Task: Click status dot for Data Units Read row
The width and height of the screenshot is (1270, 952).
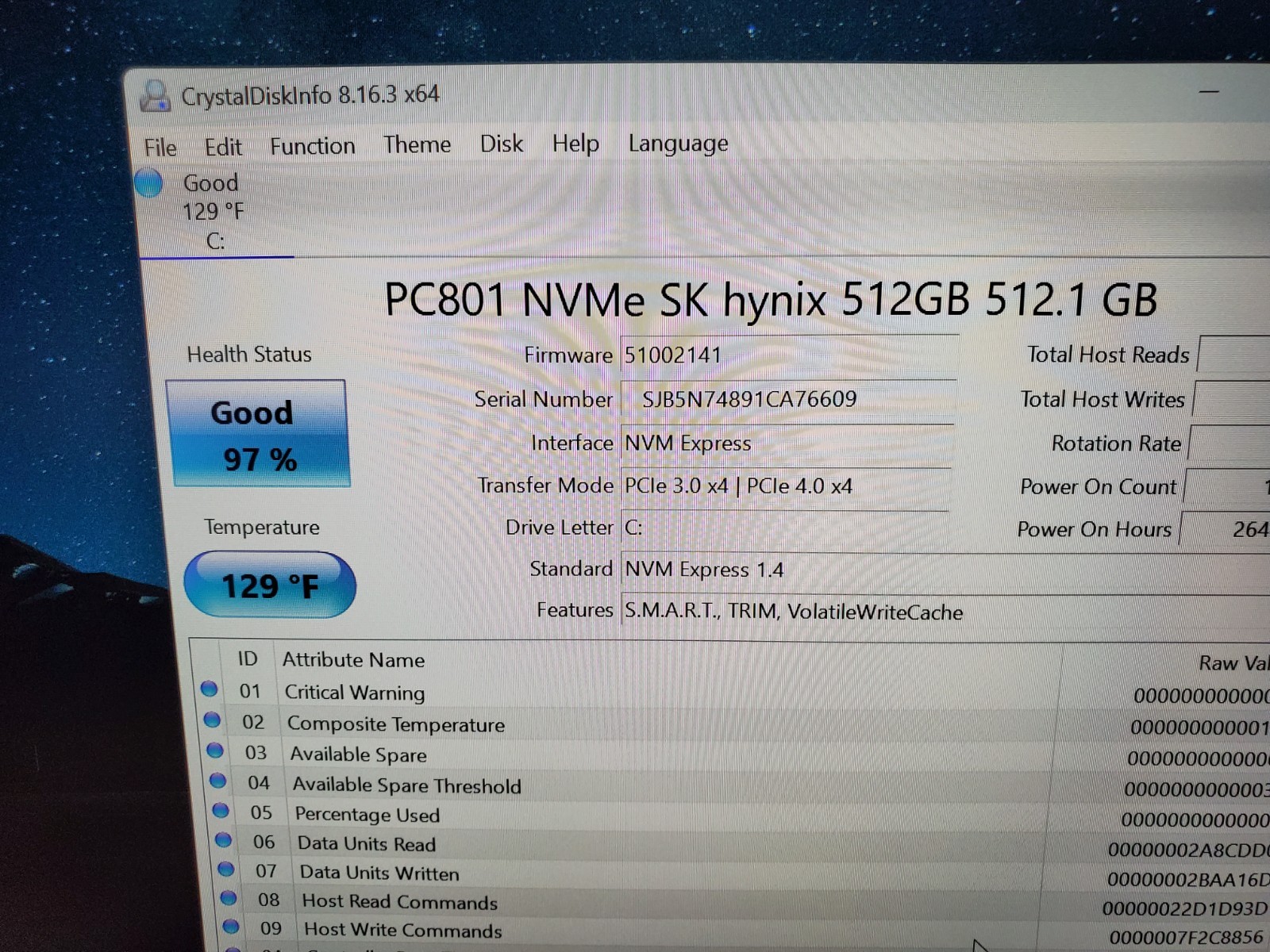Action: (223, 839)
